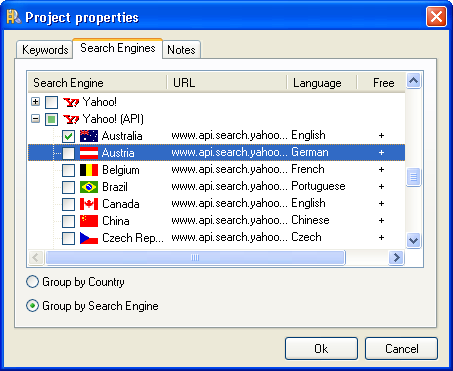Select the Australia row label
453x371 pixels.
(122, 136)
